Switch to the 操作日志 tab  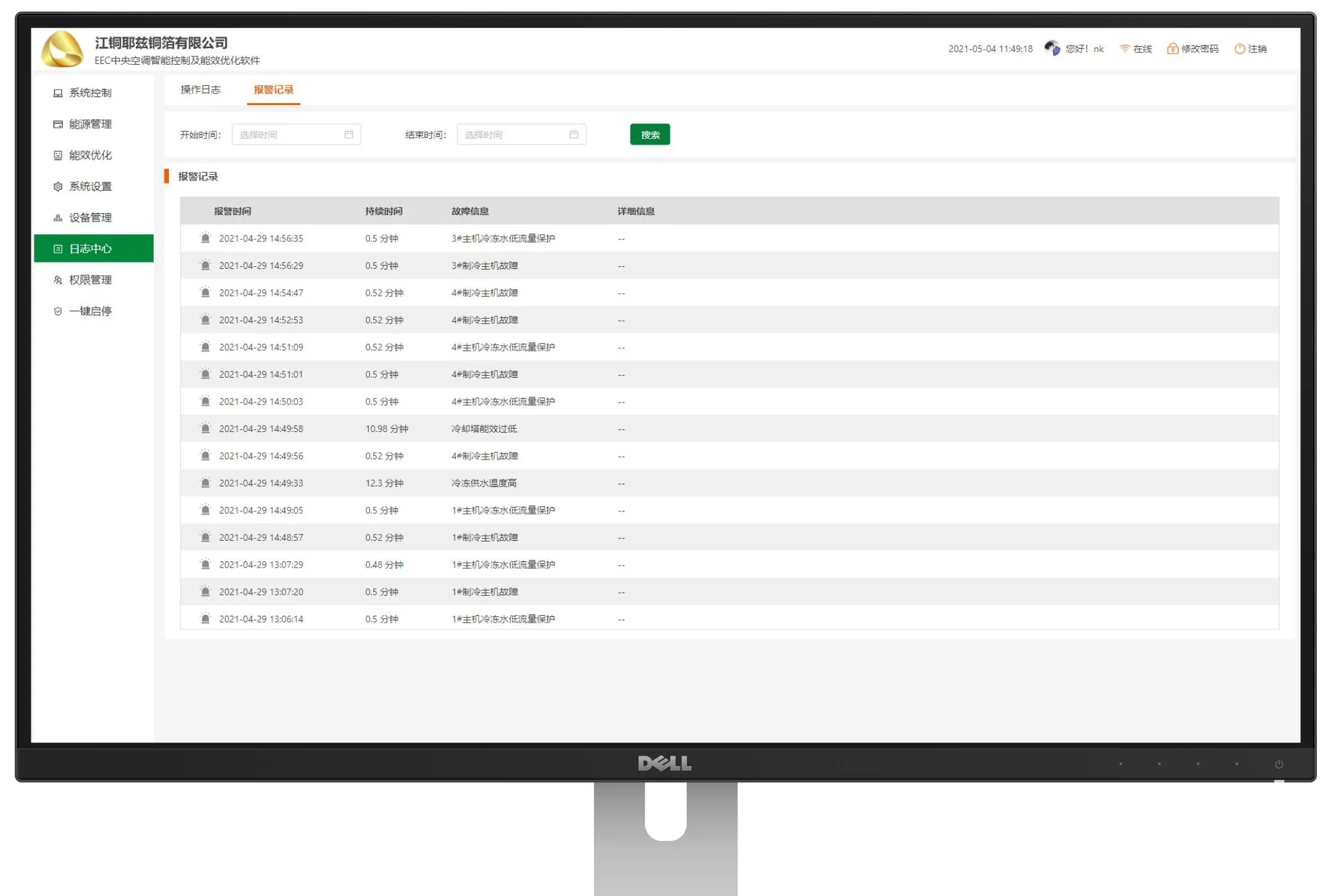pyautogui.click(x=199, y=90)
